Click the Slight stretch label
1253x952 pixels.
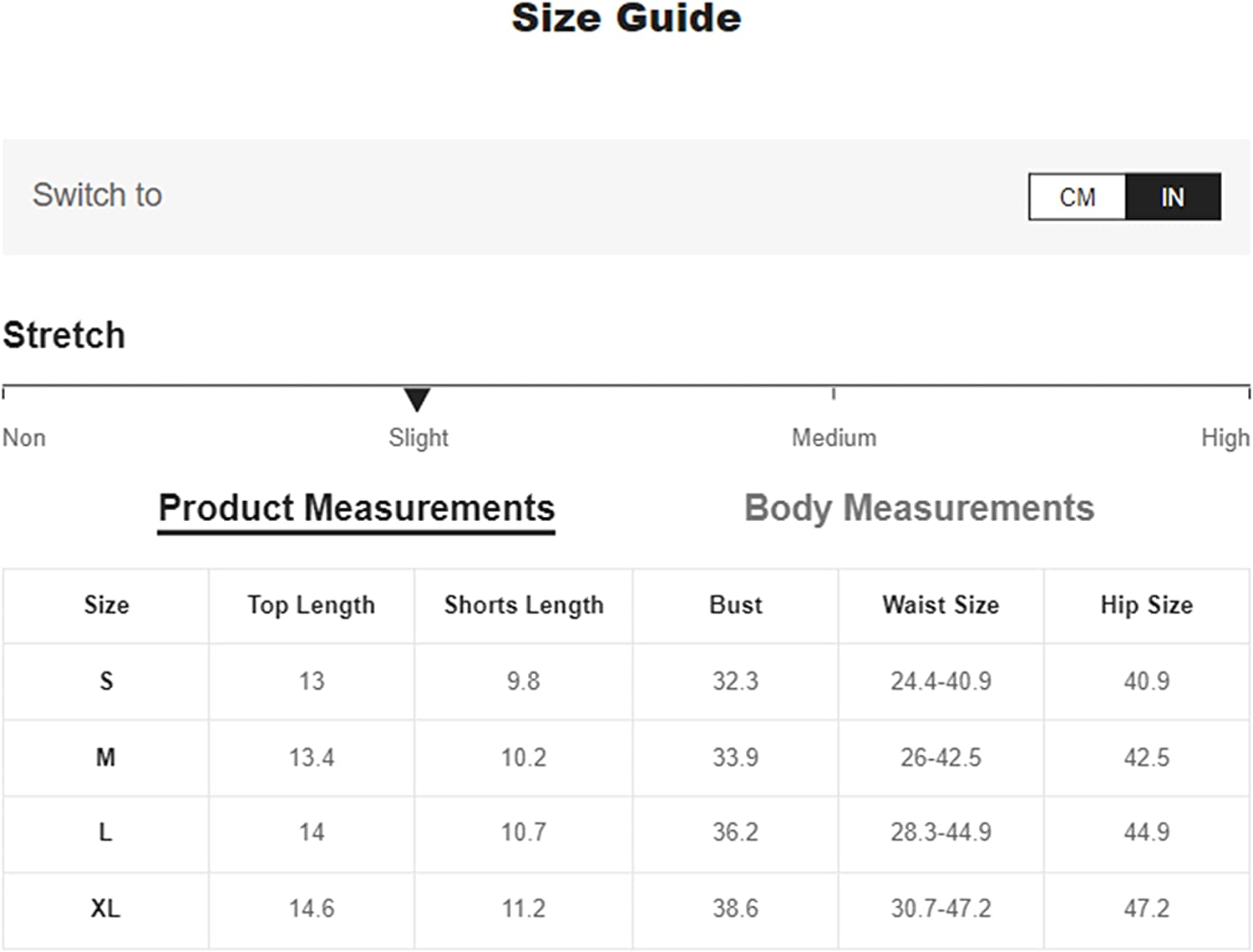(x=419, y=438)
